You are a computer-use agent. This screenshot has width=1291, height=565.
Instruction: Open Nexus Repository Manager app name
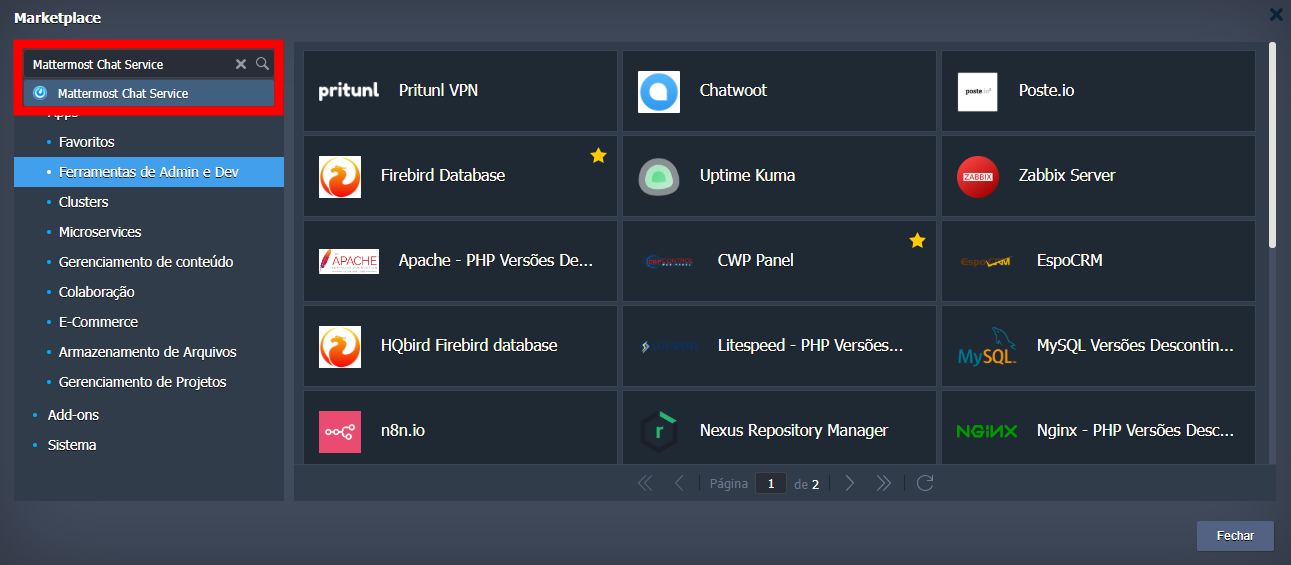[794, 430]
